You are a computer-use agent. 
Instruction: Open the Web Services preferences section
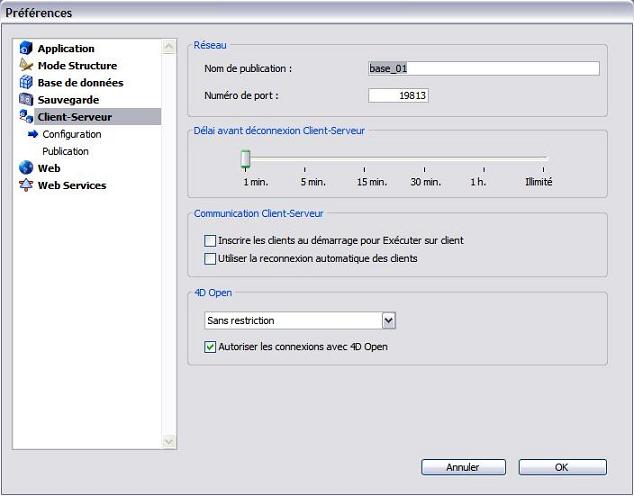tap(71, 185)
